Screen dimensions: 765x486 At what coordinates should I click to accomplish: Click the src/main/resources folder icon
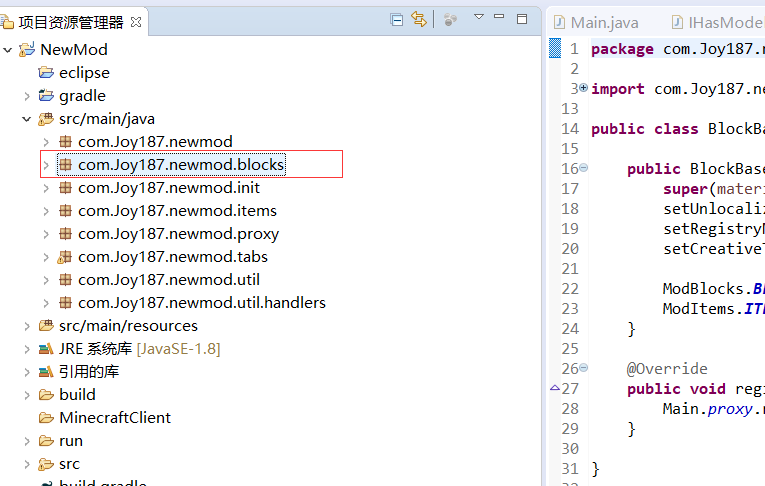[46, 325]
